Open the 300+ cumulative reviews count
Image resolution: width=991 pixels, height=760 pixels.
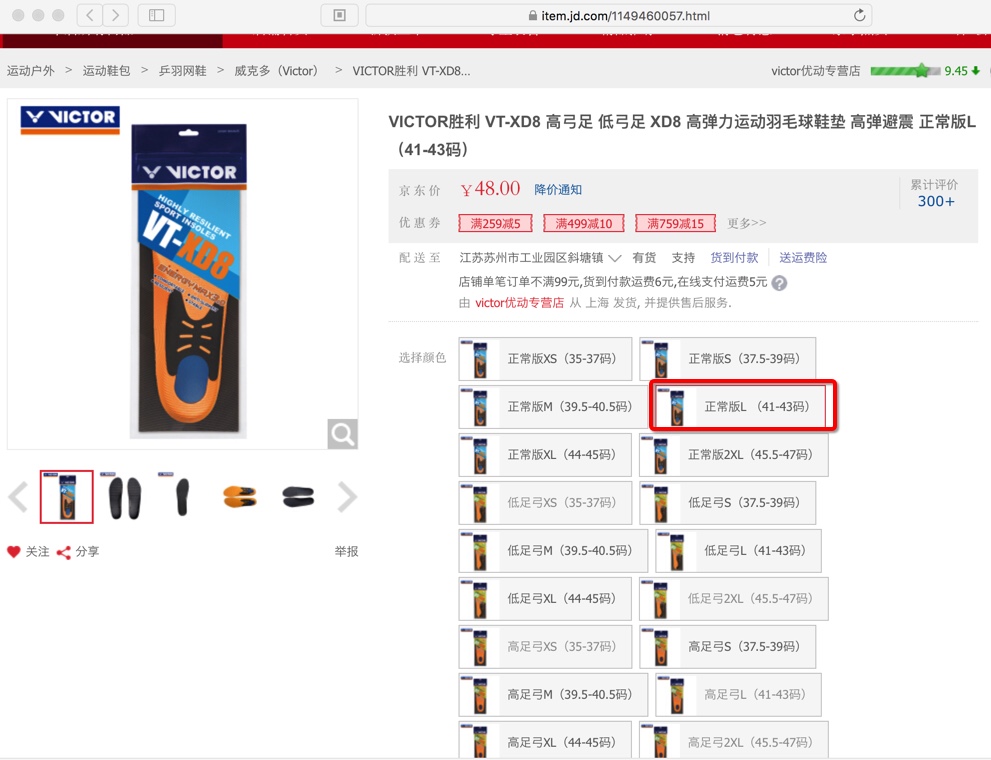tap(936, 201)
